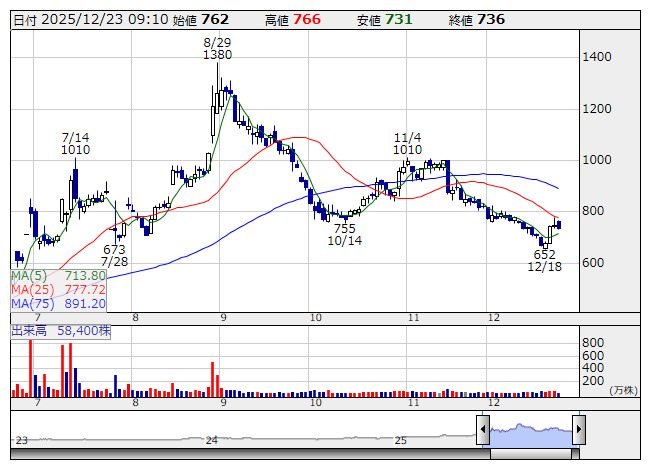This screenshot has width=653, height=470.
Task: Click the date 2025/12/23 09:10 in header
Action: (x=105, y=20)
